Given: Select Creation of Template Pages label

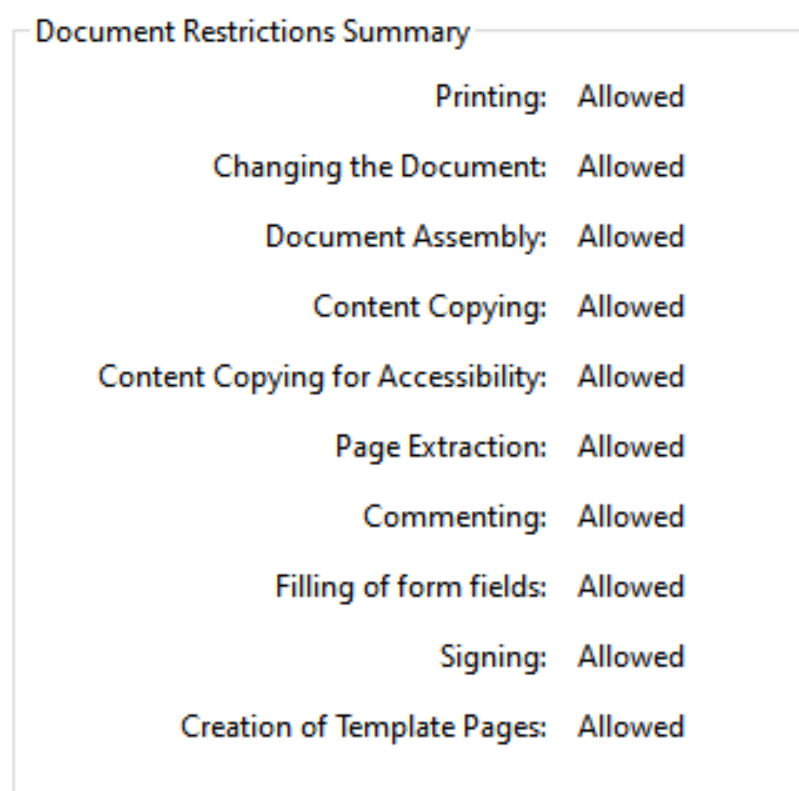Looking at the screenshot, I should pyautogui.click(x=364, y=727).
